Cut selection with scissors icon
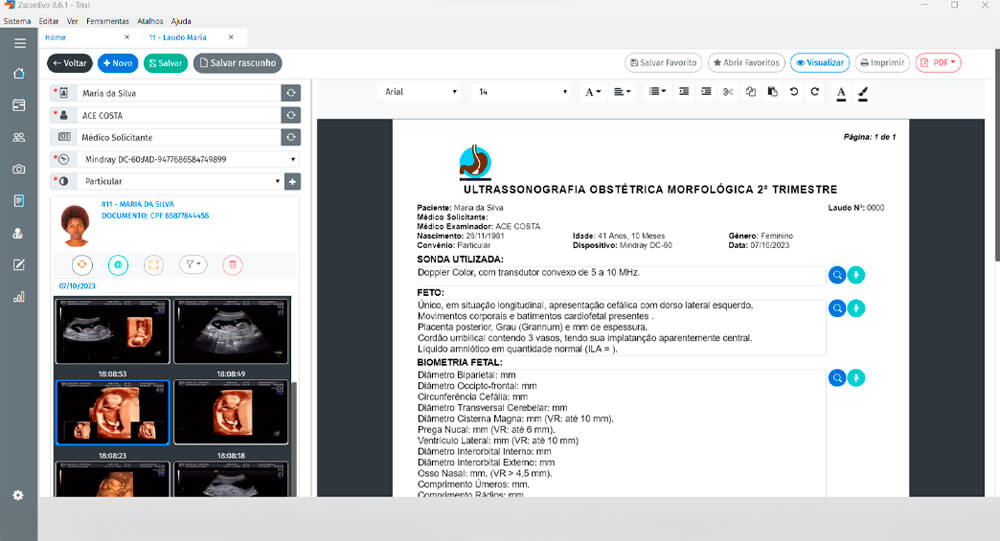Viewport: 1000px width, 541px height. pyautogui.click(x=728, y=92)
